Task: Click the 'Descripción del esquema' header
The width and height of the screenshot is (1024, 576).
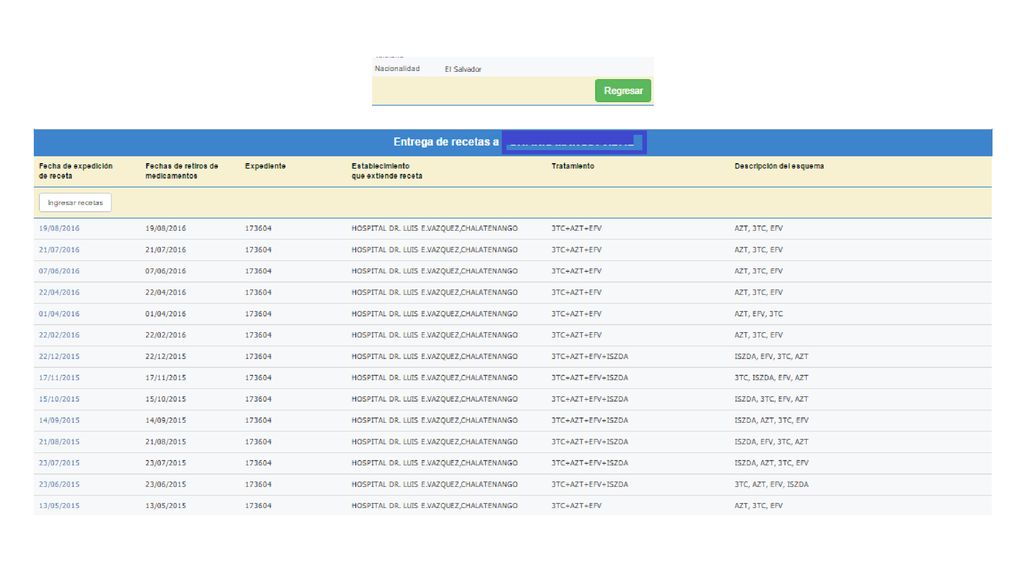Action: coord(779,167)
